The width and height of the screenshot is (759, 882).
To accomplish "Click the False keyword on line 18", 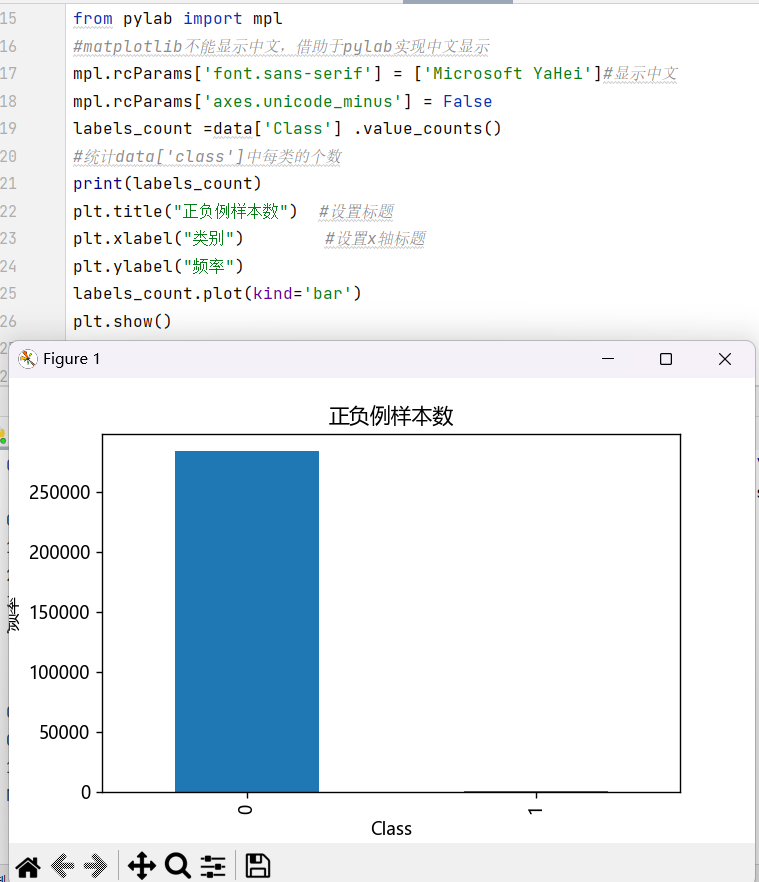I will pos(468,101).
